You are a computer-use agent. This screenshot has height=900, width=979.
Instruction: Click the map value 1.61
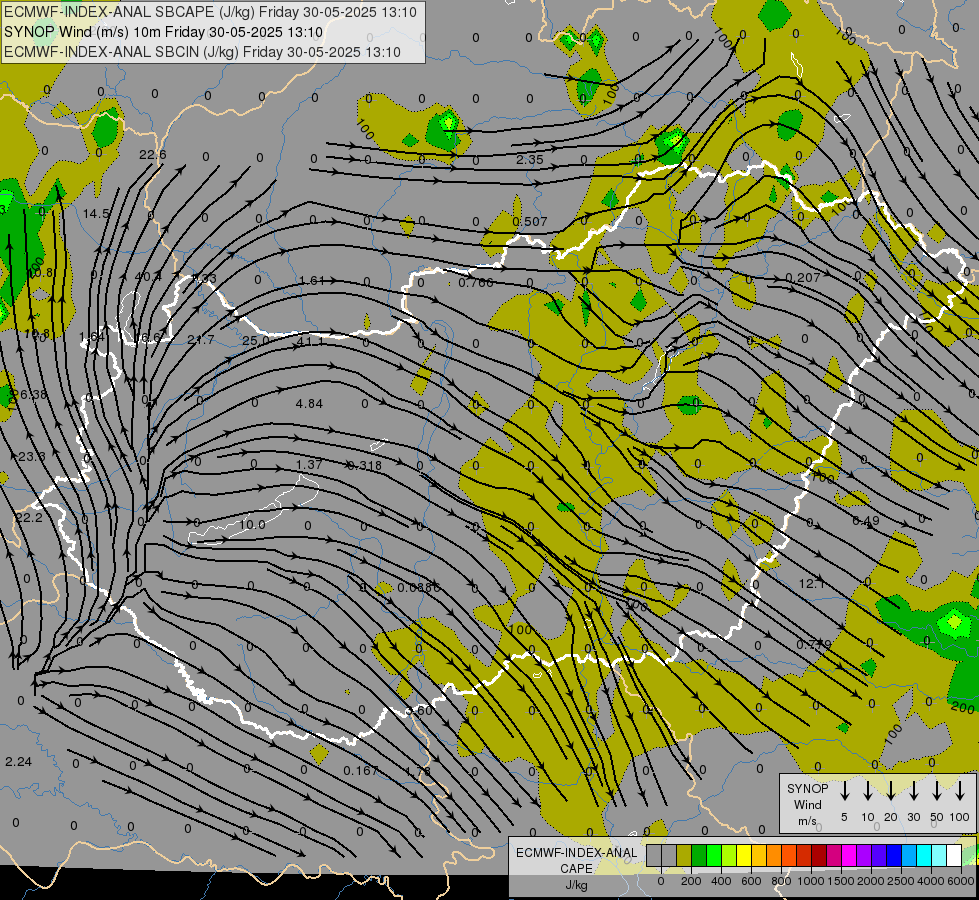pyautogui.click(x=312, y=281)
